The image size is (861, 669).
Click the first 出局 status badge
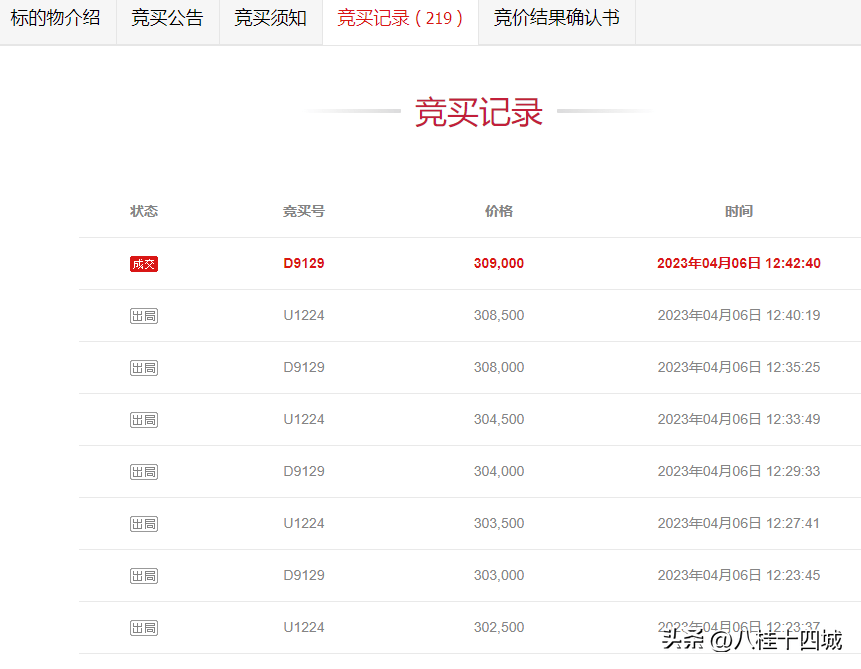click(x=144, y=315)
